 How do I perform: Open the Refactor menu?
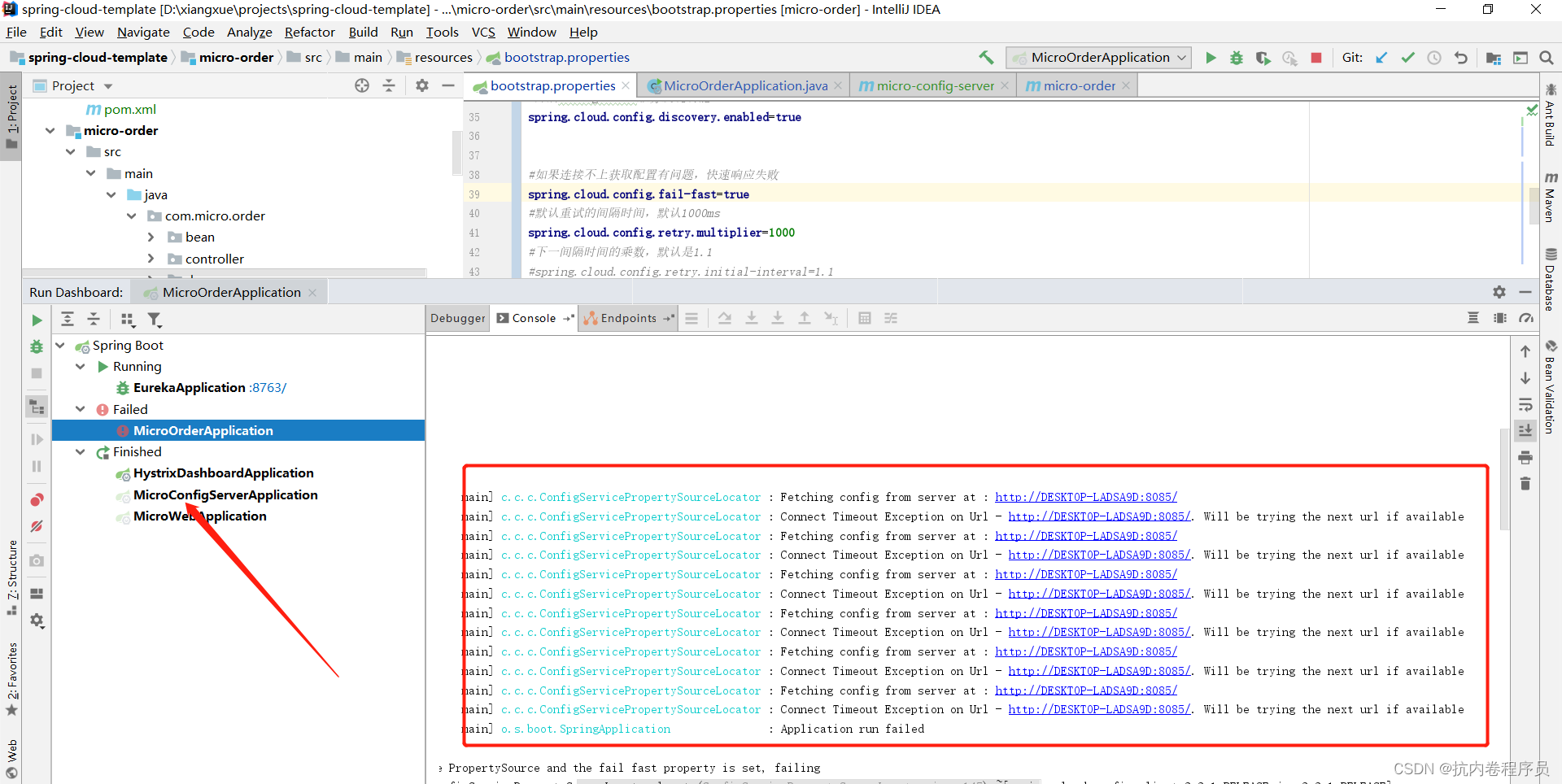tap(309, 33)
